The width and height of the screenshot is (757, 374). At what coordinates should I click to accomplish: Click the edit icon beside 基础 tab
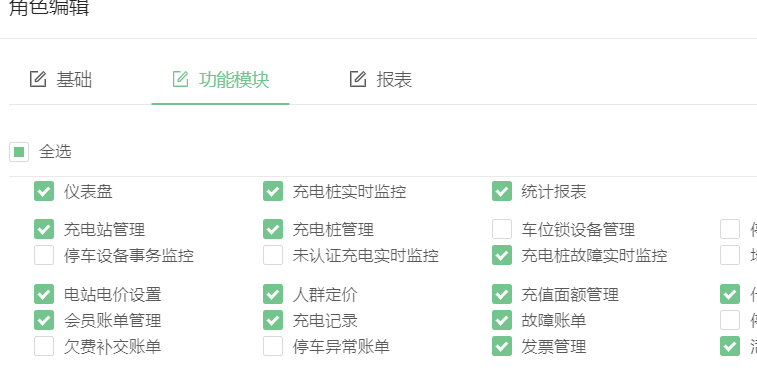coord(38,79)
